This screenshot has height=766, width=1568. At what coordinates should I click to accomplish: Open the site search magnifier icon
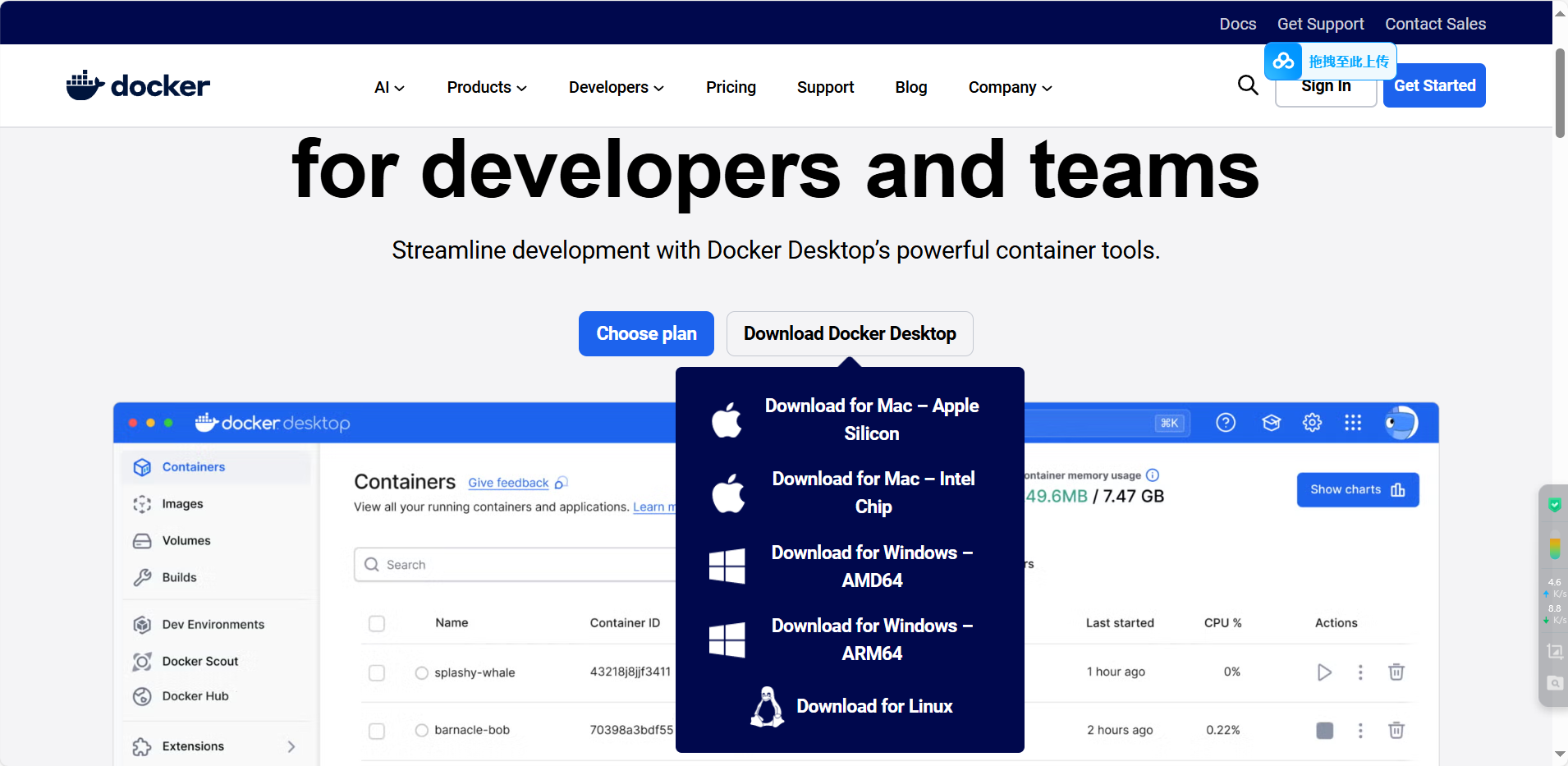point(1248,85)
